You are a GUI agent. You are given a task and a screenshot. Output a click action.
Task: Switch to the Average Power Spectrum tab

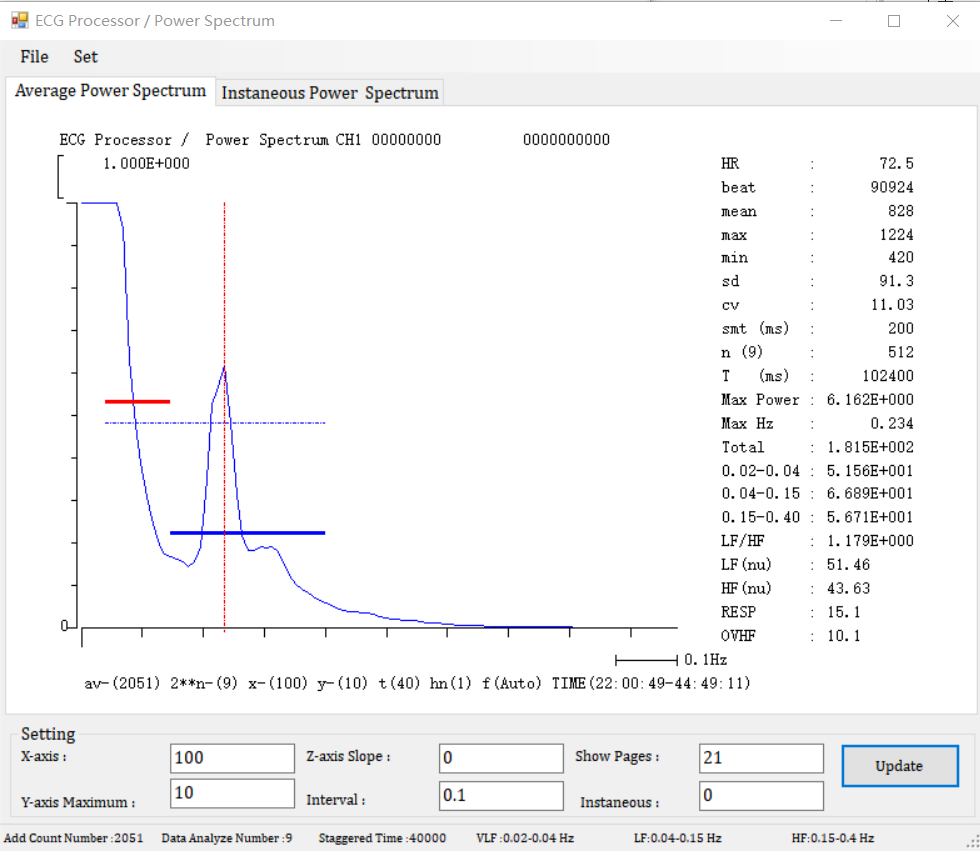[110, 91]
